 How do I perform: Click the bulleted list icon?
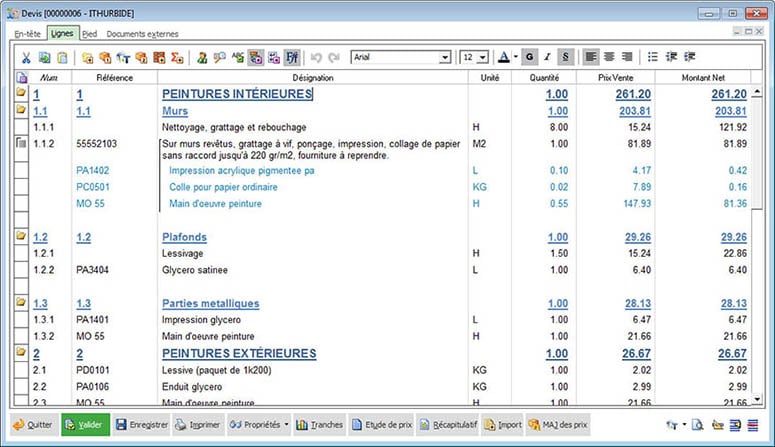[x=653, y=57]
